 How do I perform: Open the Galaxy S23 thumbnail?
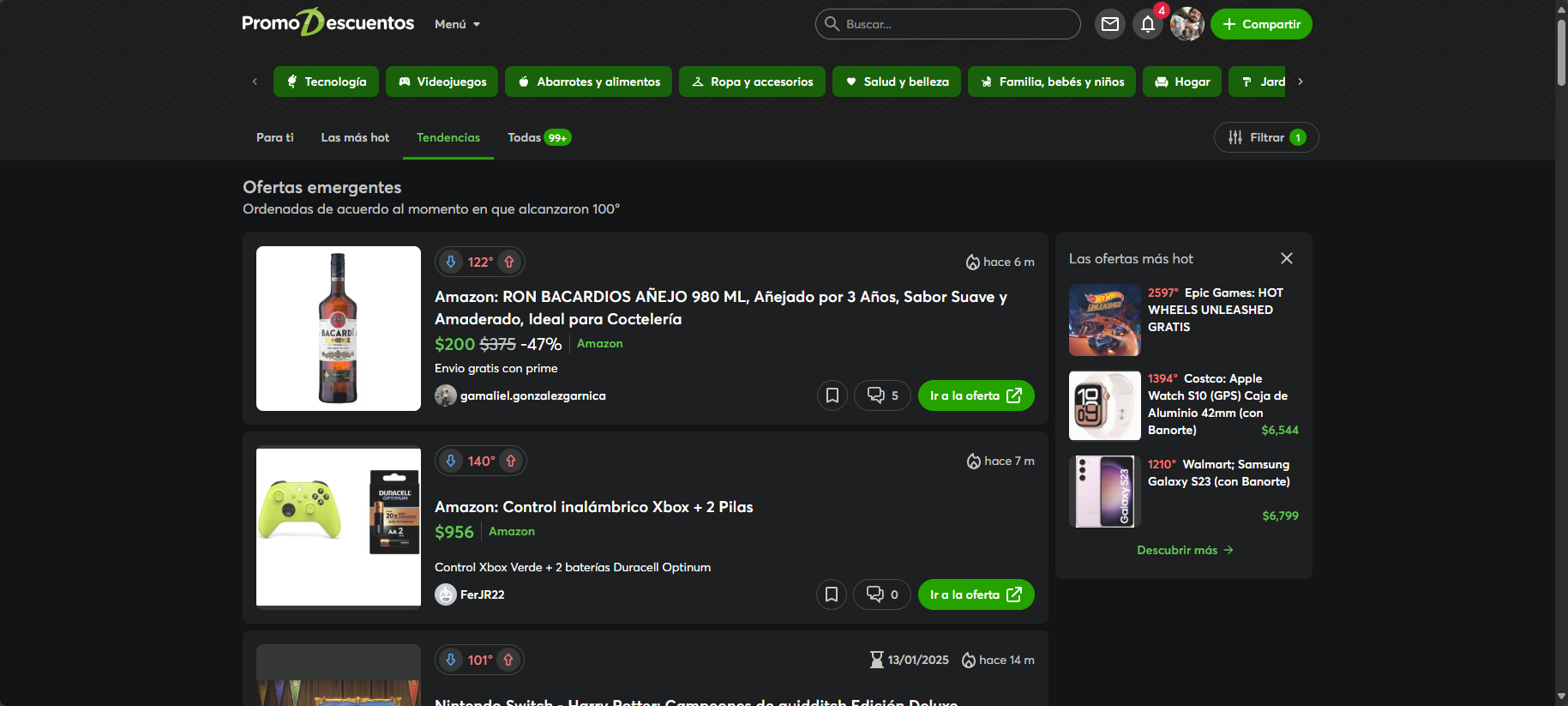[1105, 492]
